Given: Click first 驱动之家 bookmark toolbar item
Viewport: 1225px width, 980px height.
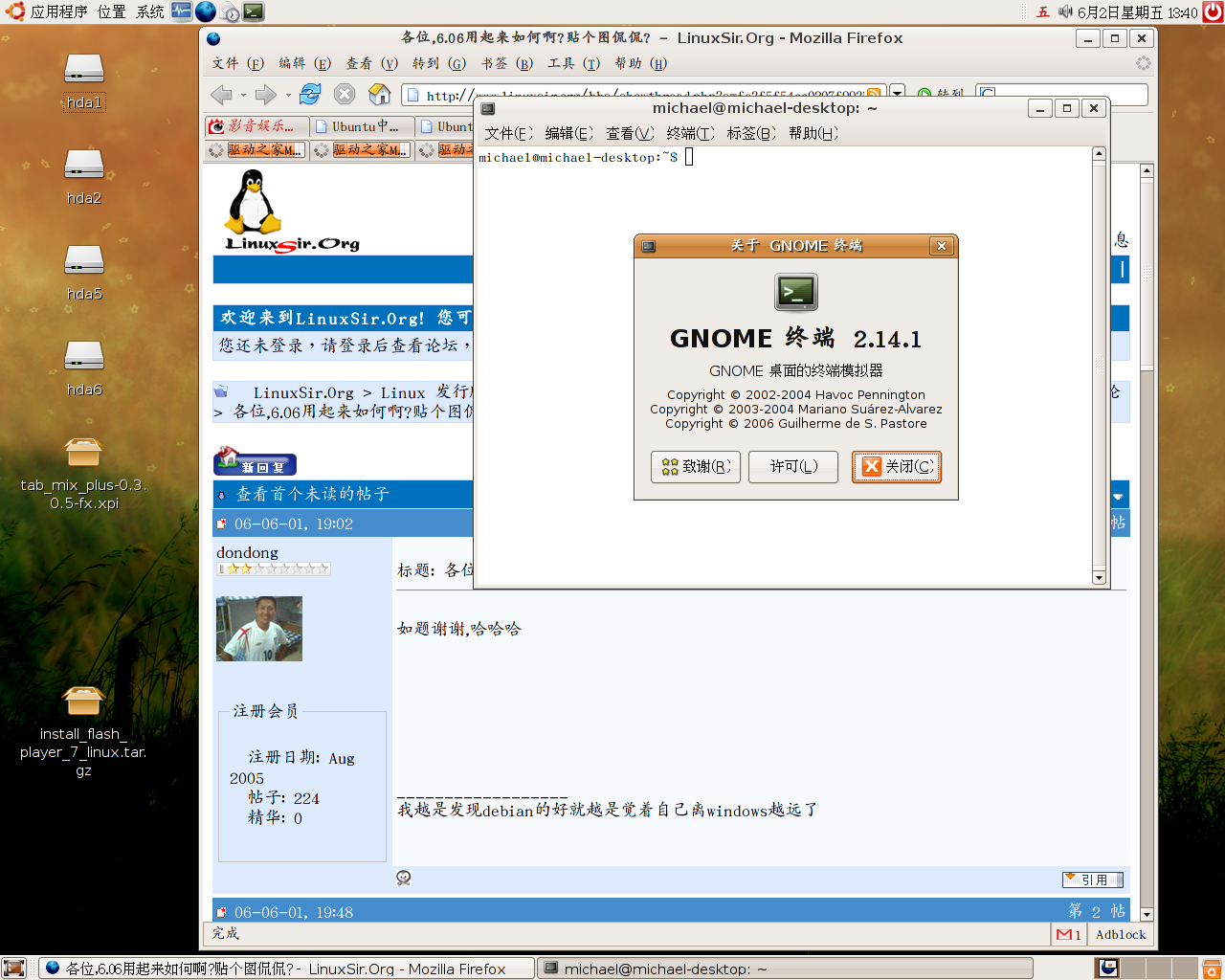Looking at the screenshot, I should [256, 150].
